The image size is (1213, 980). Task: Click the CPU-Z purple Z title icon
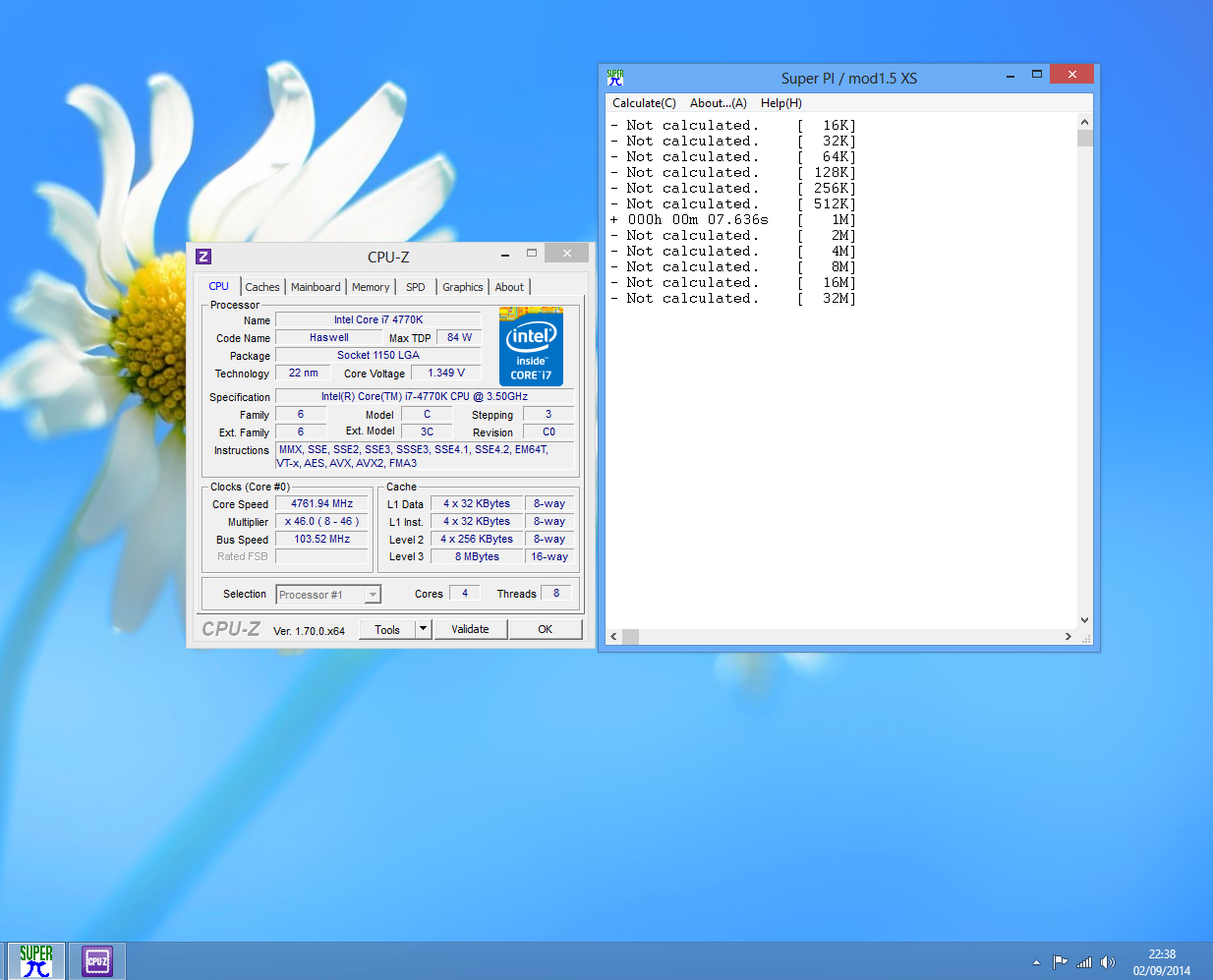click(203, 257)
